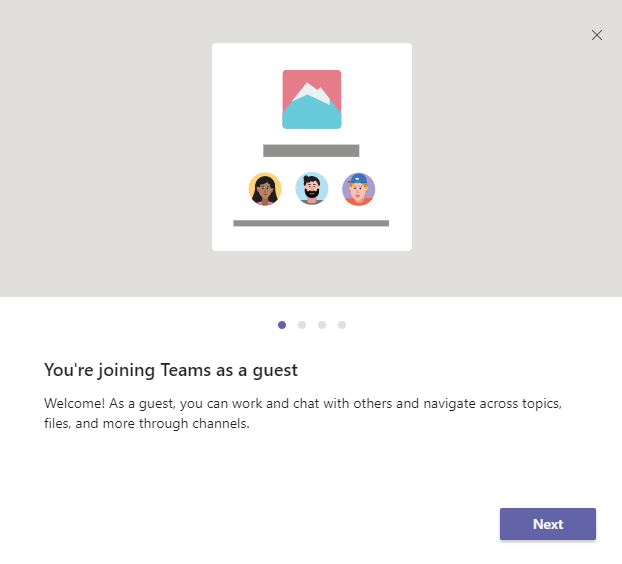Select the first pagination dot
Image resolution: width=622 pixels, height=564 pixels.
point(282,325)
